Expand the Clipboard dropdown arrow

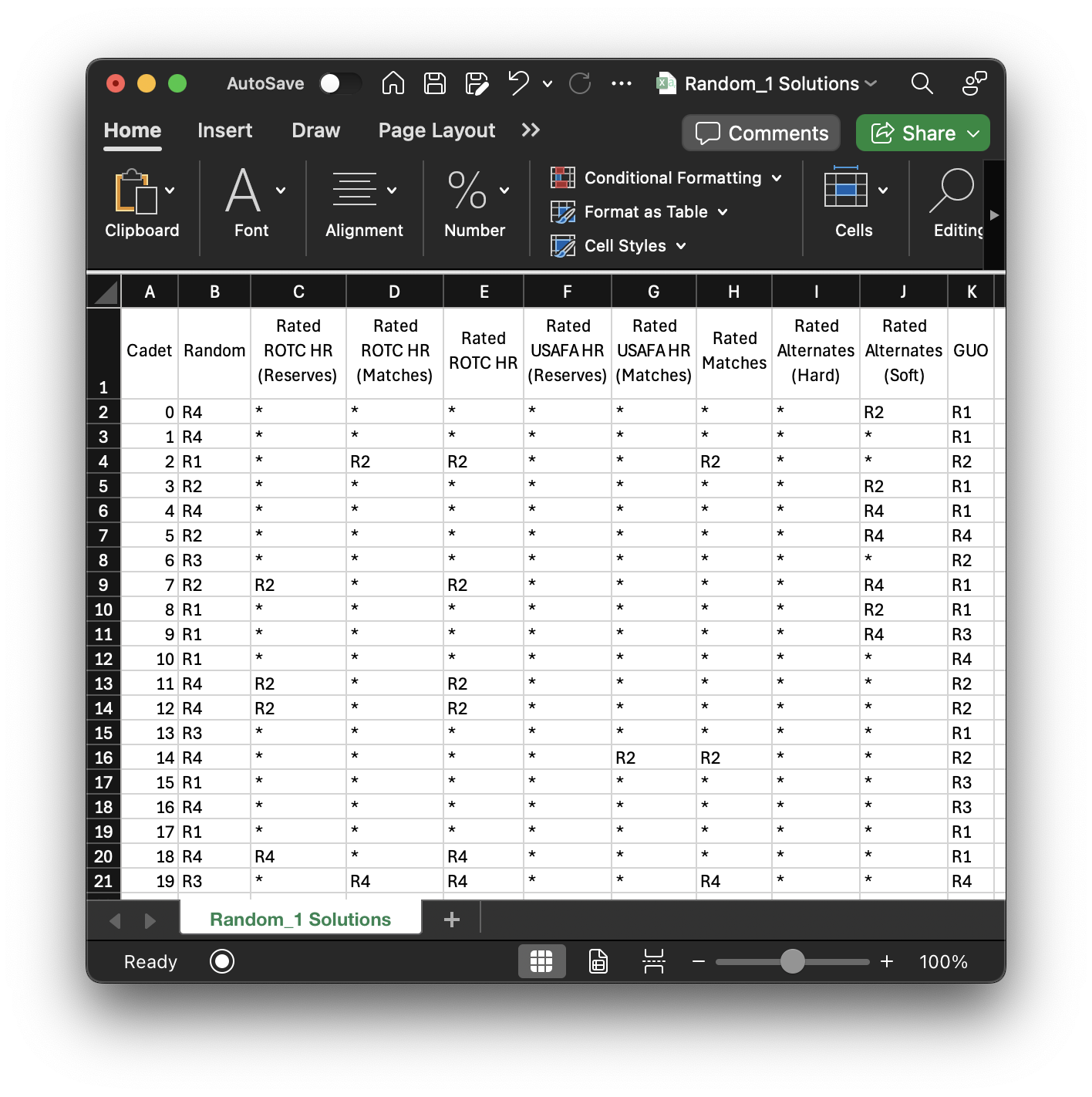tap(170, 191)
